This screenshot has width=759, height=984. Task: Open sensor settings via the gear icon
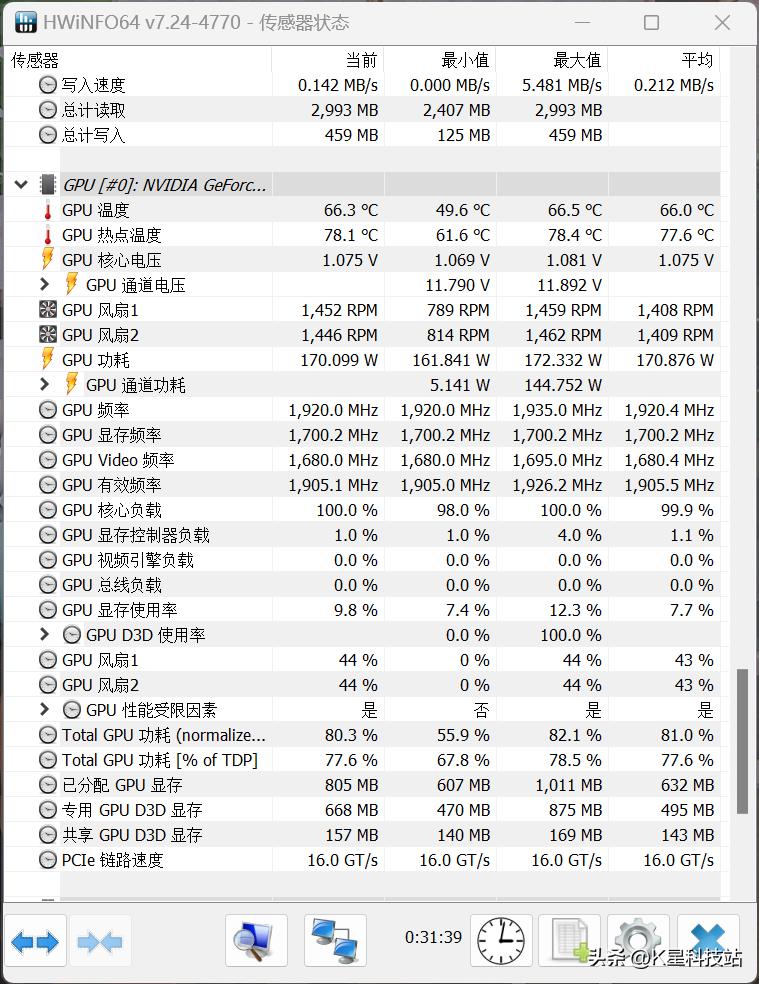[637, 940]
